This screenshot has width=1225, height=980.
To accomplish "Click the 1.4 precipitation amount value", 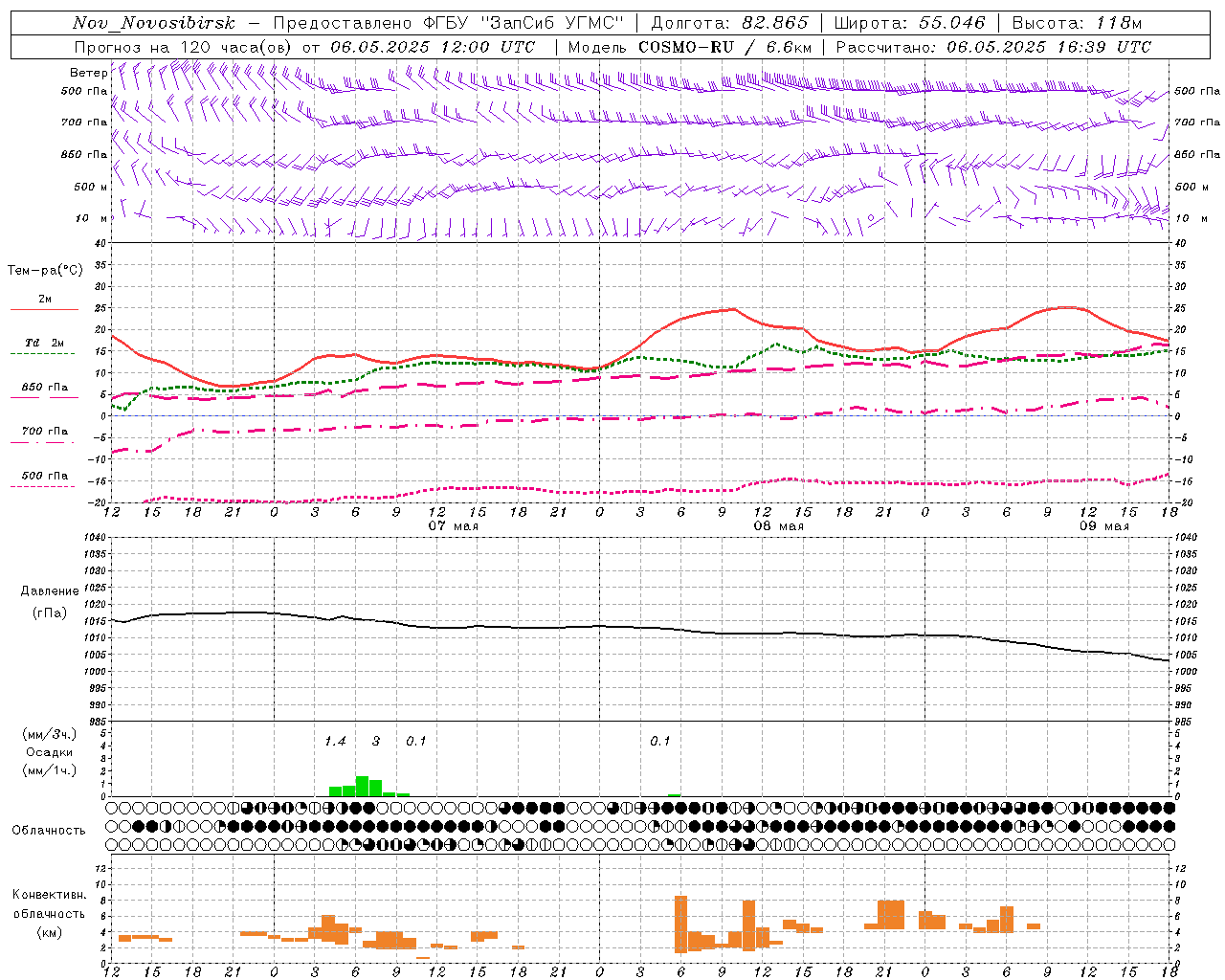I will coord(335,742).
